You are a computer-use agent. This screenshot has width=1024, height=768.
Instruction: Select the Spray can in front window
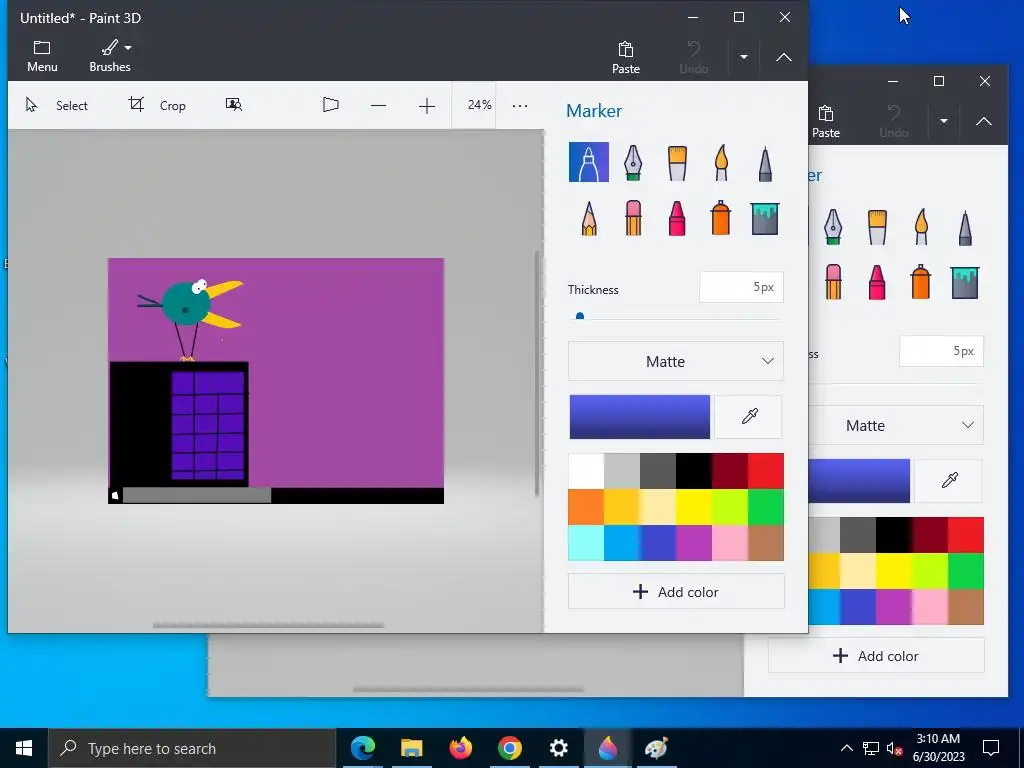point(721,218)
